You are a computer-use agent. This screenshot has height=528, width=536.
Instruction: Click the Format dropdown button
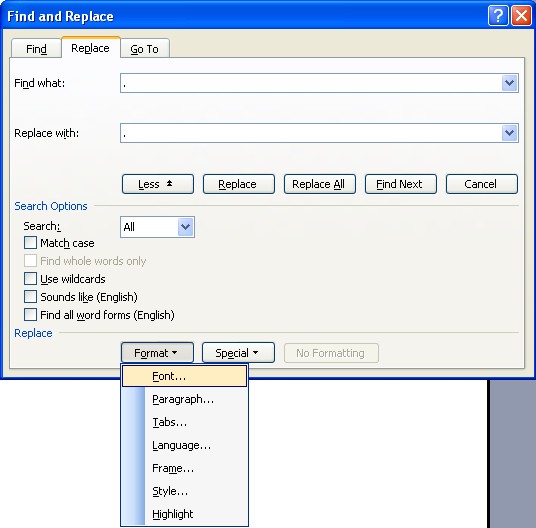click(x=157, y=353)
